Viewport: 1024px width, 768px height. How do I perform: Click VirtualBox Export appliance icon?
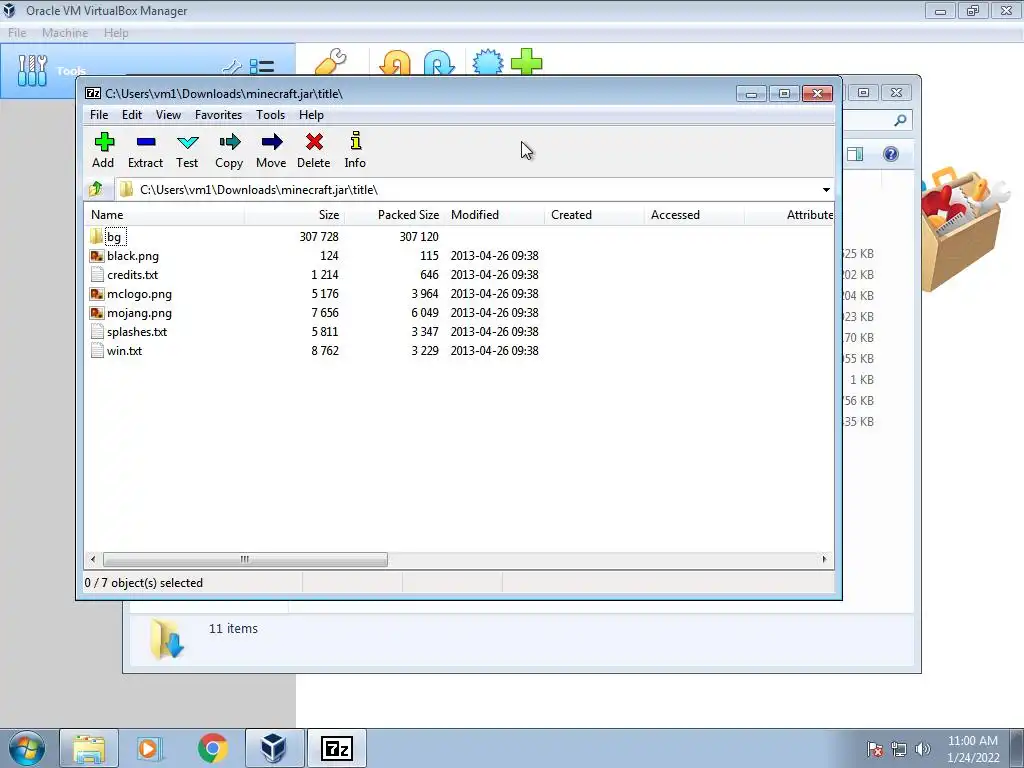[439, 63]
